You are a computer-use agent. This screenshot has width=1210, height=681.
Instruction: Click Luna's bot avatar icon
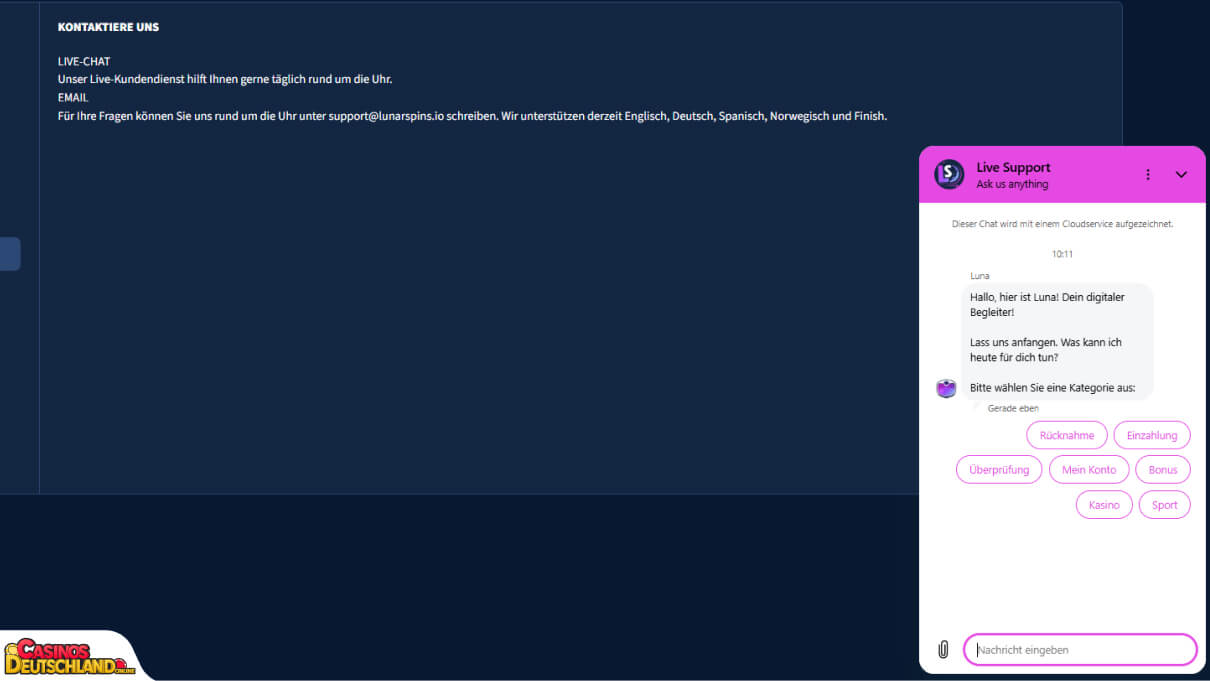pos(946,388)
